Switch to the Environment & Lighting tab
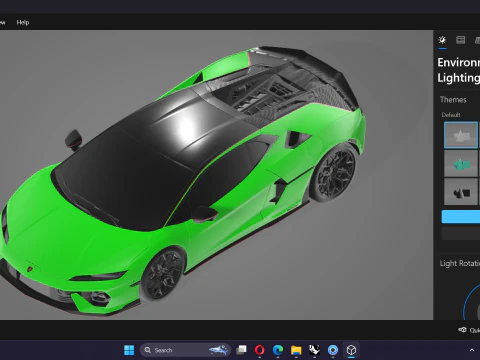The image size is (480, 360). 442,40
